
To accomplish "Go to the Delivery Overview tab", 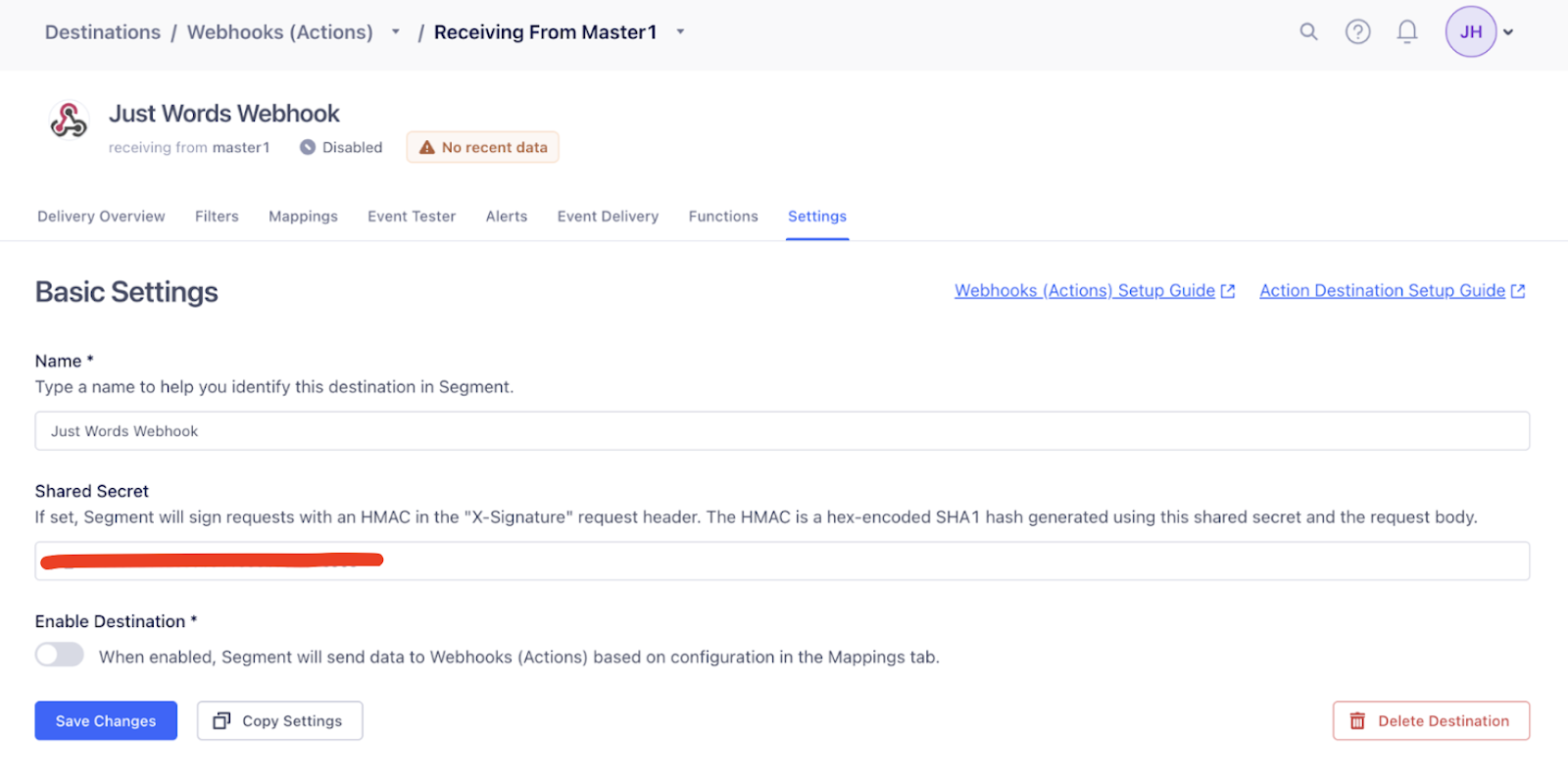I will coord(101,217).
